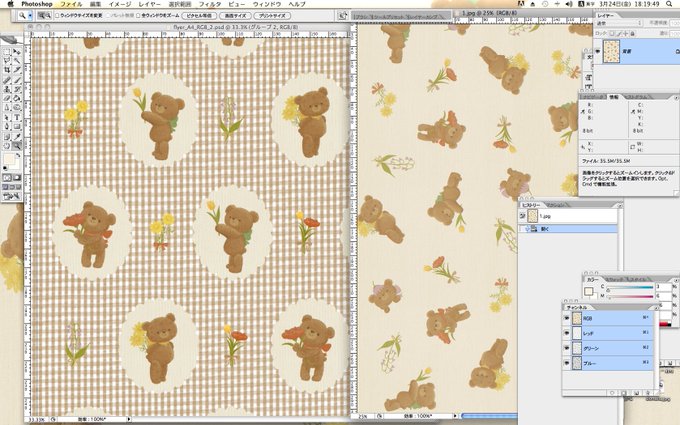Switch to the アクション tab
680x425 pixels.
(555, 206)
